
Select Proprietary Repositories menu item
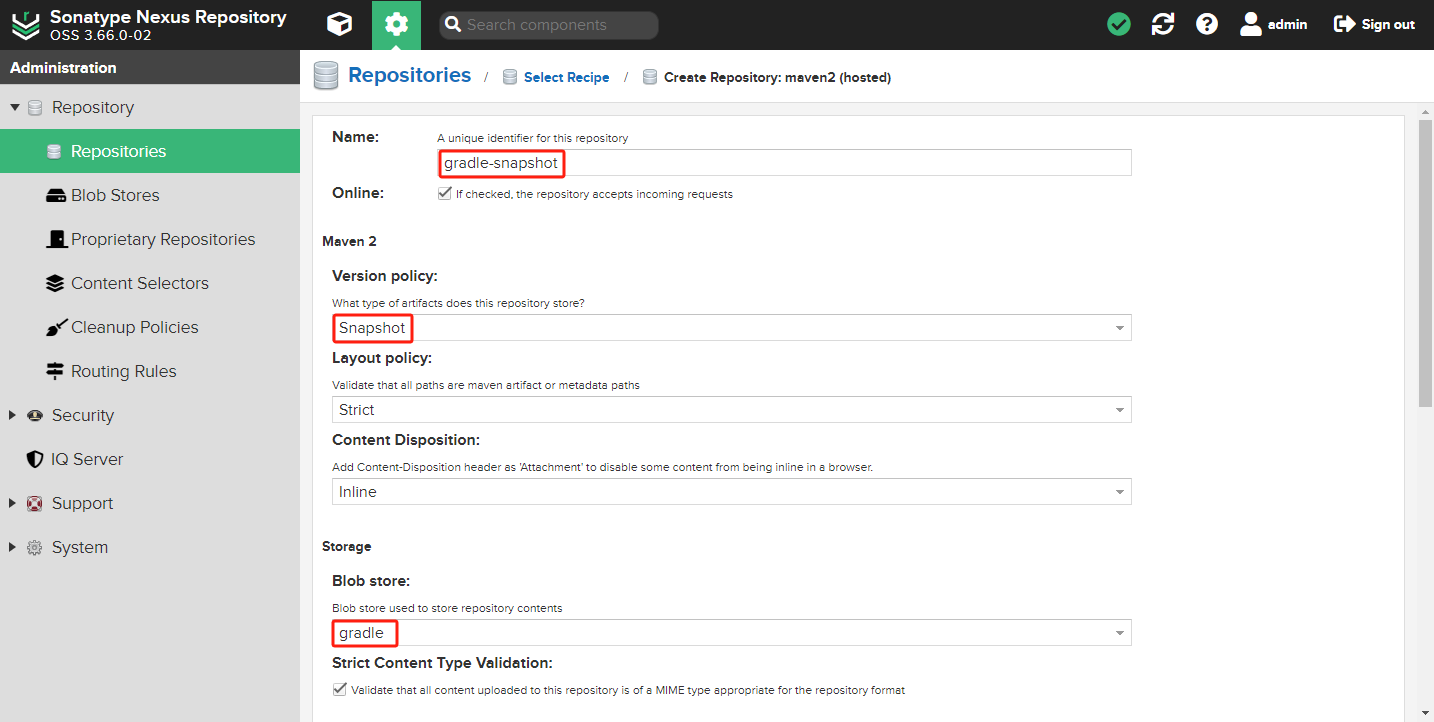coord(162,240)
